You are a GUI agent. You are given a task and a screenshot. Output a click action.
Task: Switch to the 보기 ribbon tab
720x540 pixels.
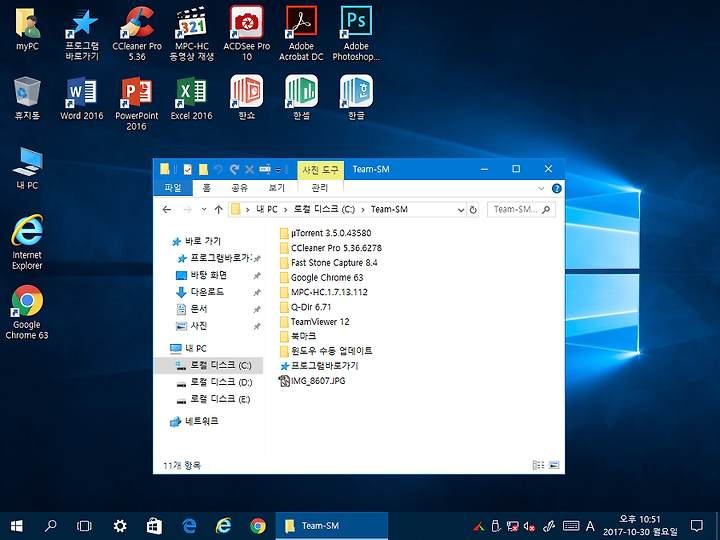pos(276,187)
